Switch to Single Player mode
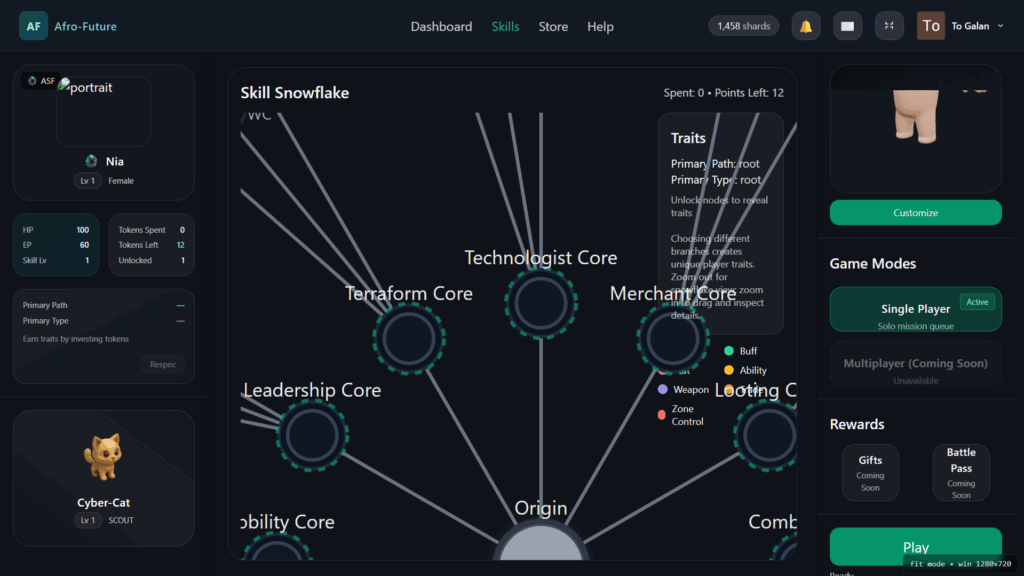Screen dimensions: 1024x576 (x=915, y=310)
